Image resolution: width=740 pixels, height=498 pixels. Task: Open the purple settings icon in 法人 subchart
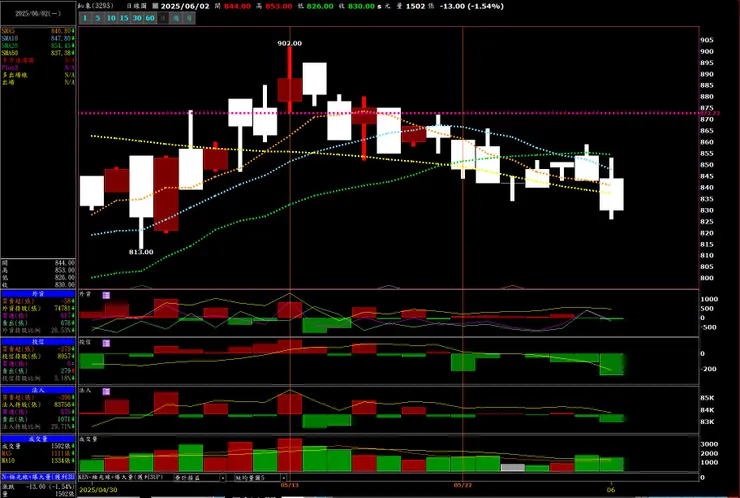click(x=106, y=391)
